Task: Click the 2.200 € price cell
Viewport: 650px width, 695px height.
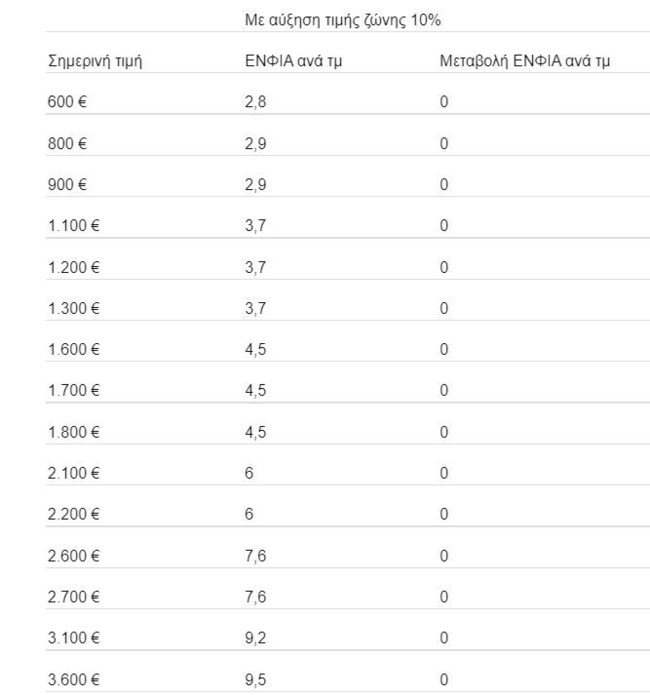Action: pos(74,514)
